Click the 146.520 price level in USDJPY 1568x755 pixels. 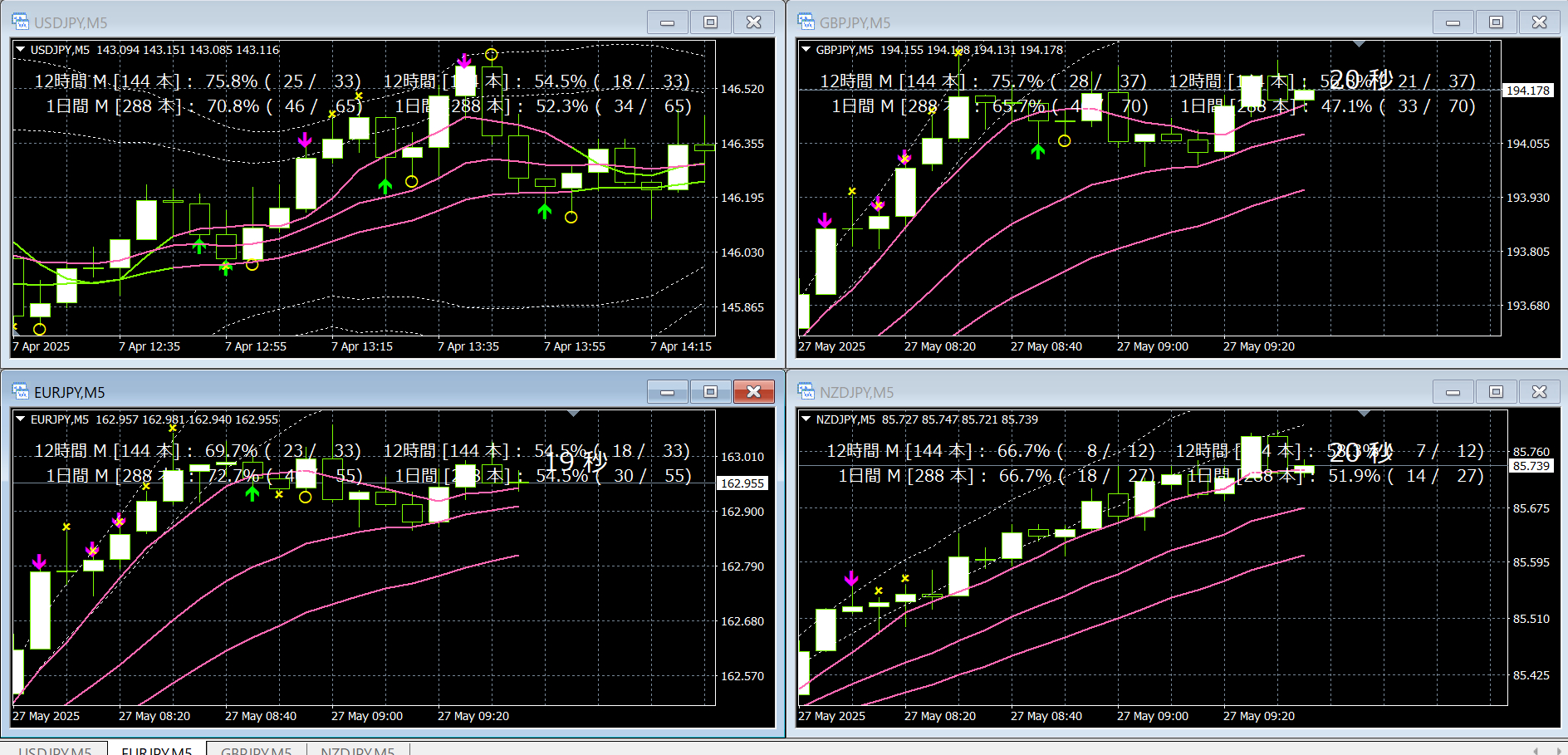coord(742,89)
